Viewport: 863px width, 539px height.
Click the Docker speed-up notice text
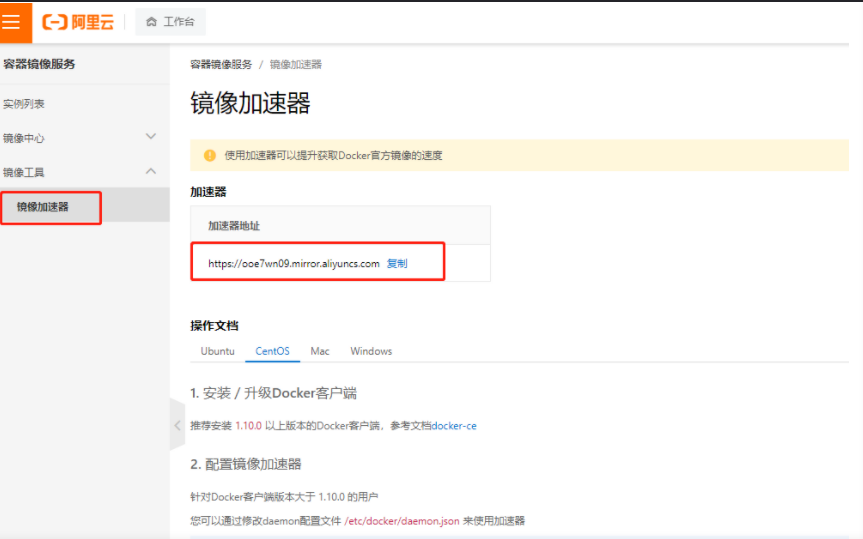pos(333,155)
